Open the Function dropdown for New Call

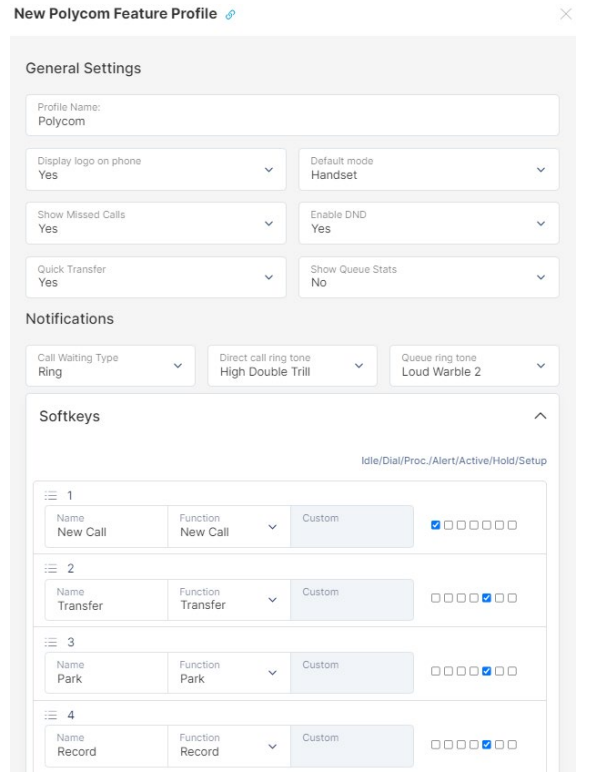[x=229, y=526]
